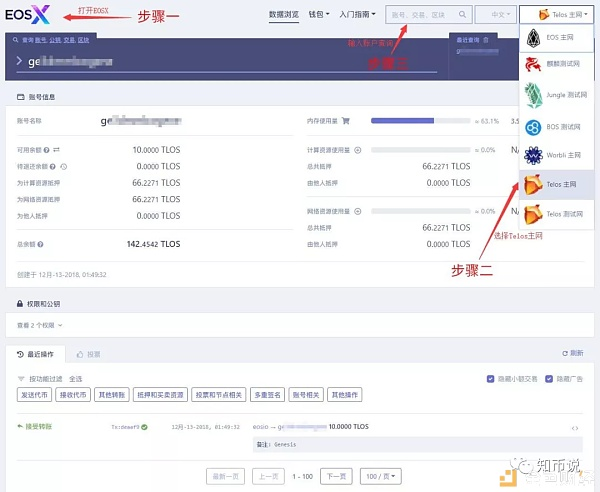Screen dimensions: 600x492
Task: Toggle the 账号相关 filter
Action: 306,394
